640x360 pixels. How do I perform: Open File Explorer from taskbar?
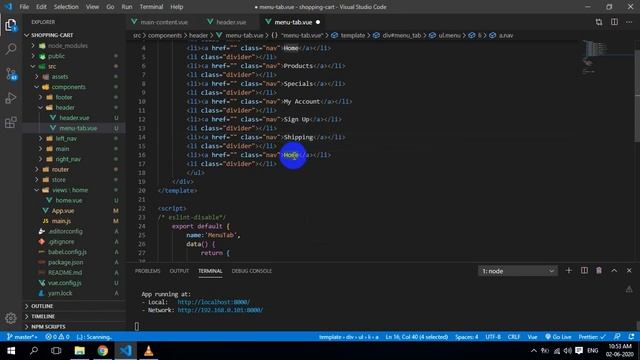(x=80, y=351)
